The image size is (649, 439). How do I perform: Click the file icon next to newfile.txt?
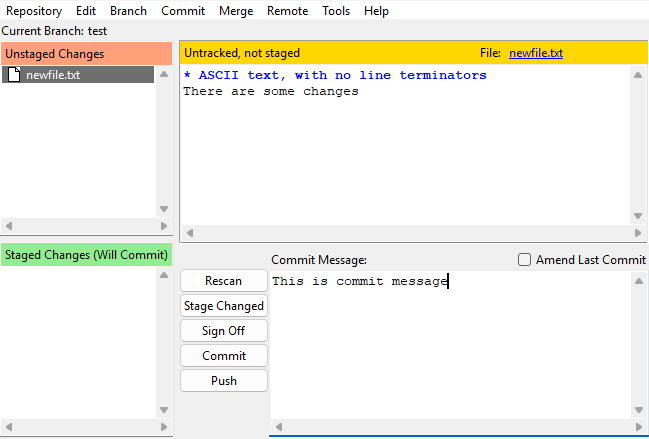pyautogui.click(x=14, y=75)
